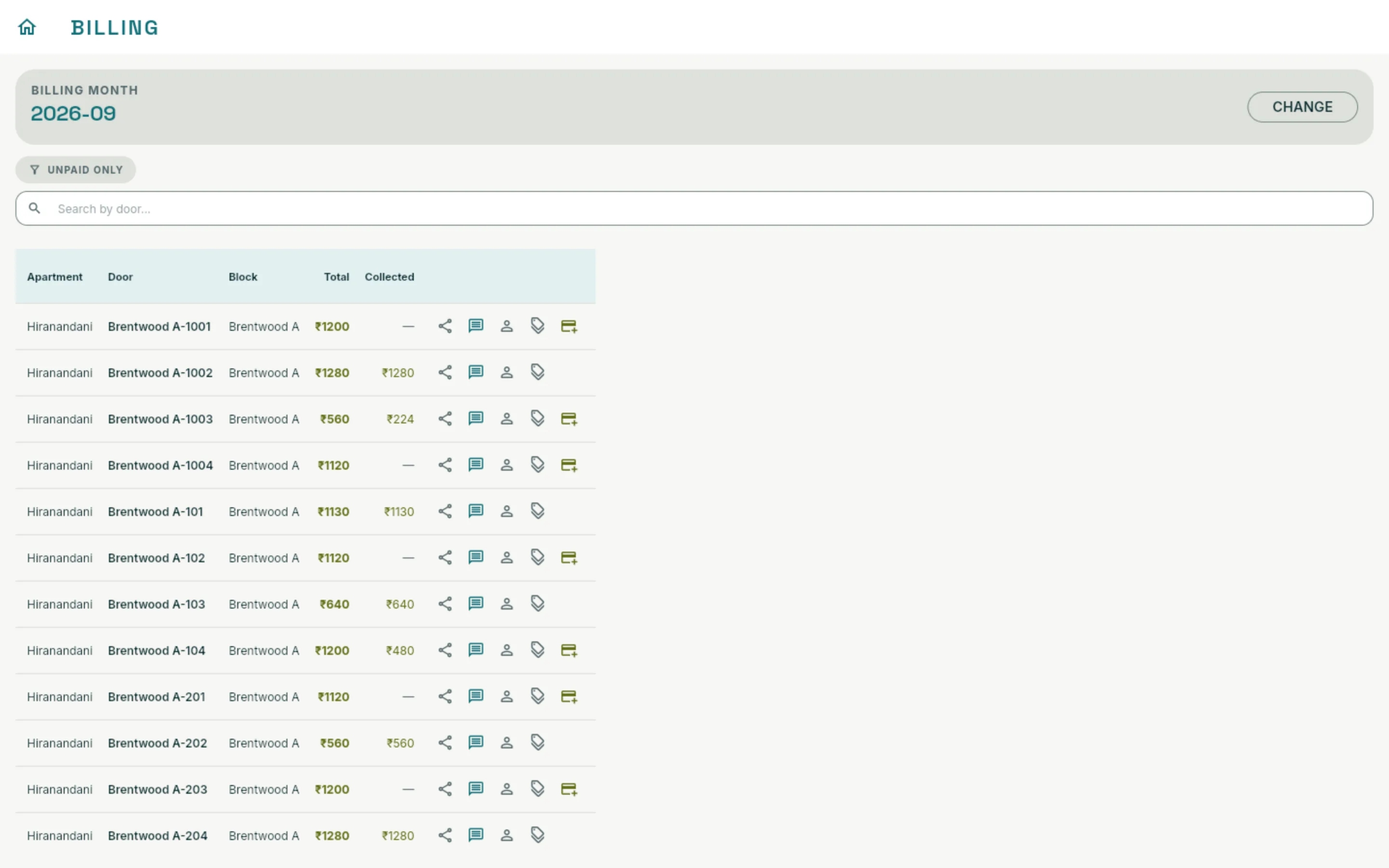Click the Collected column header

click(x=389, y=277)
